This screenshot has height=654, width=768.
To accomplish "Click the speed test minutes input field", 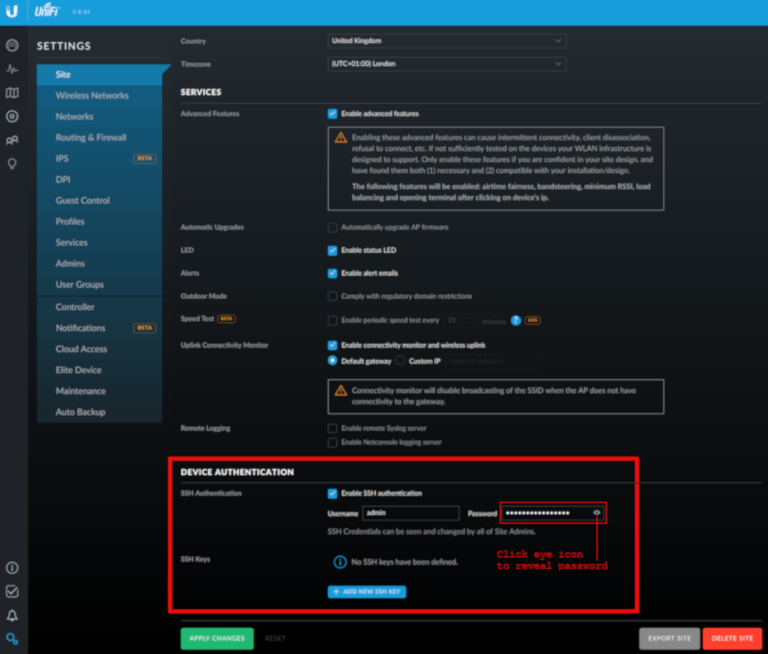I will (x=460, y=320).
